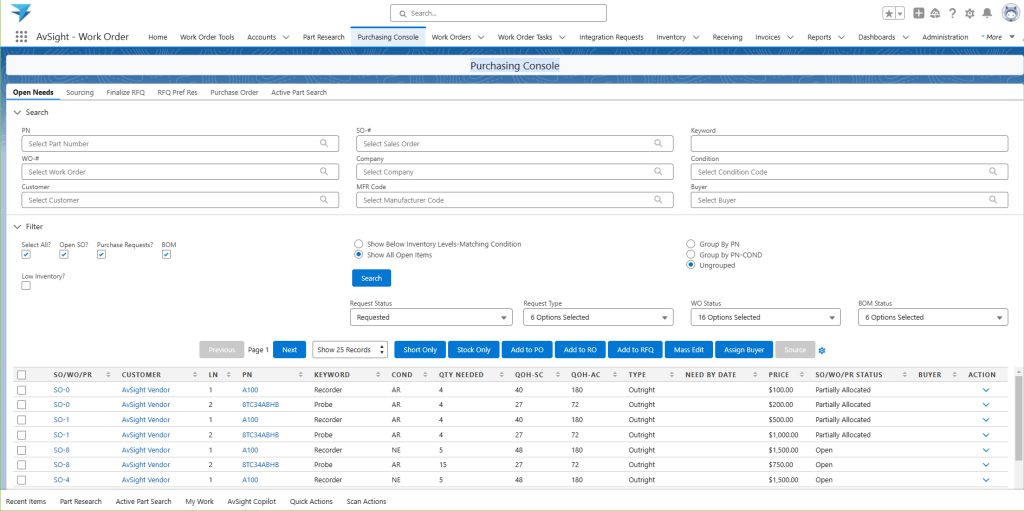1024x511 pixels.
Task: Open the user avatar profile menu
Action: [x=1011, y=13]
